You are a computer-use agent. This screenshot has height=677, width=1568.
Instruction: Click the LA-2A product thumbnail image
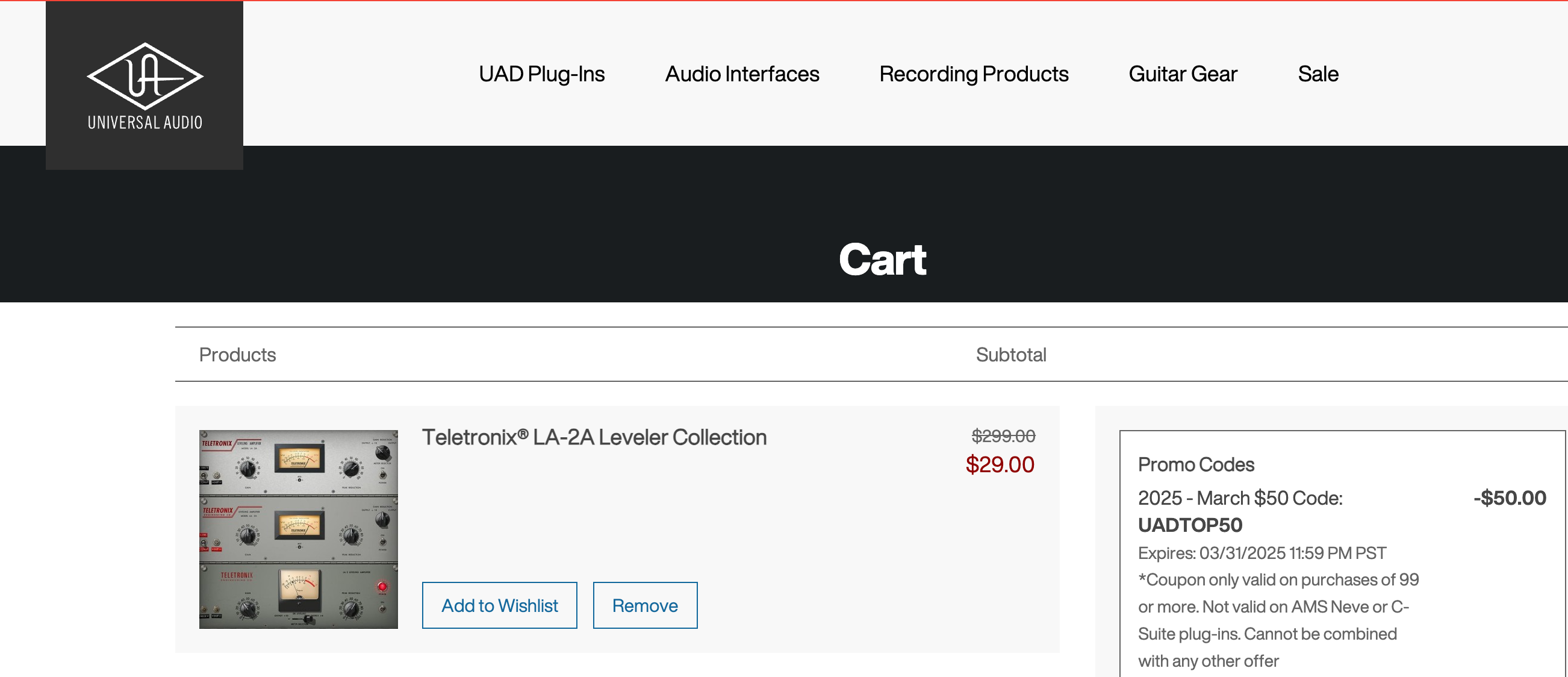tap(297, 526)
